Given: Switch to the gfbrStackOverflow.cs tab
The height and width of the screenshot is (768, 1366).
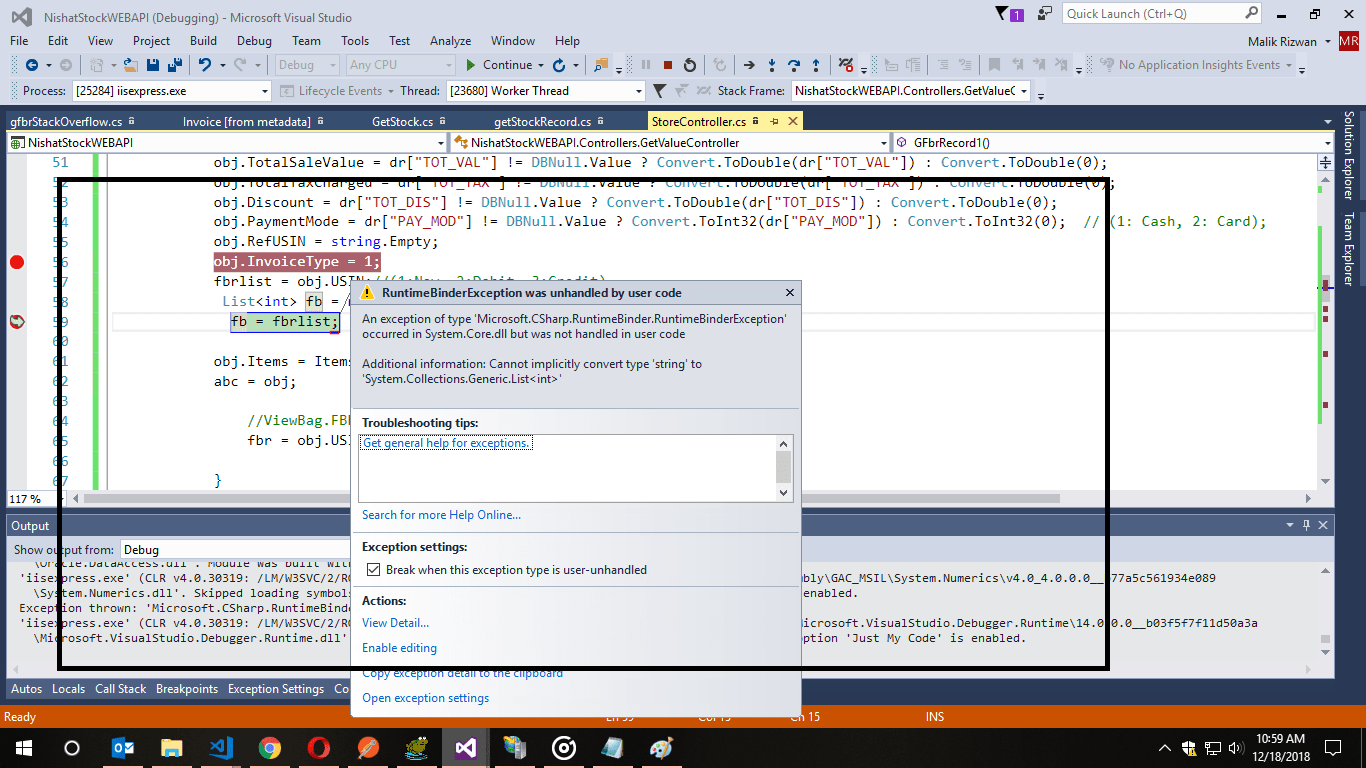Looking at the screenshot, I should (x=65, y=121).
